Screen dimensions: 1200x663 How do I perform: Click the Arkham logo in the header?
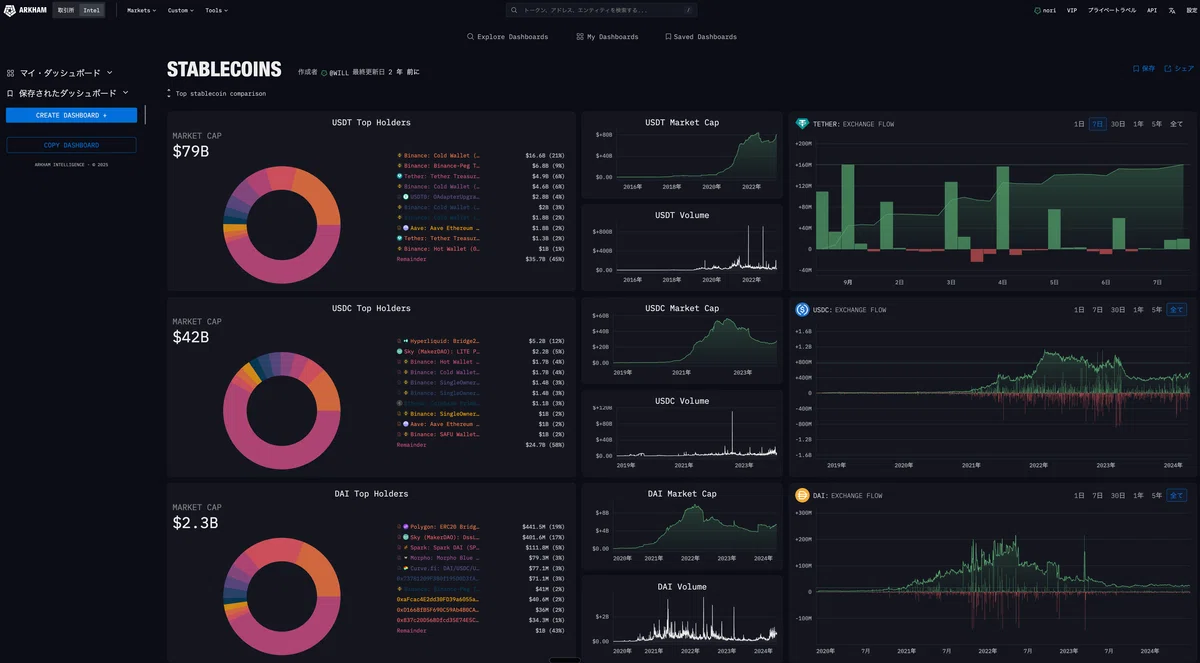pyautogui.click(x=24, y=10)
